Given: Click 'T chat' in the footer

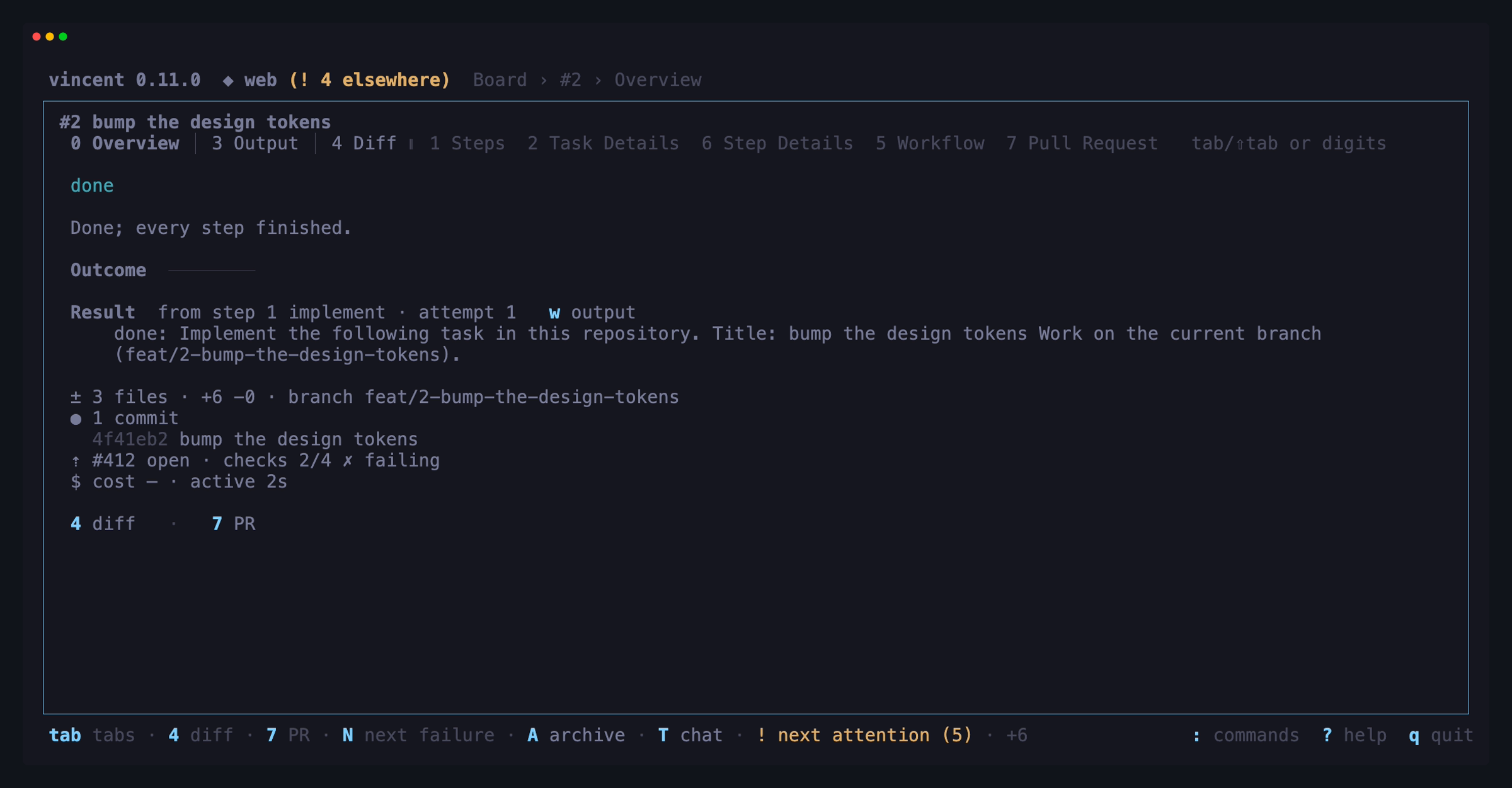Looking at the screenshot, I should click(x=690, y=736).
